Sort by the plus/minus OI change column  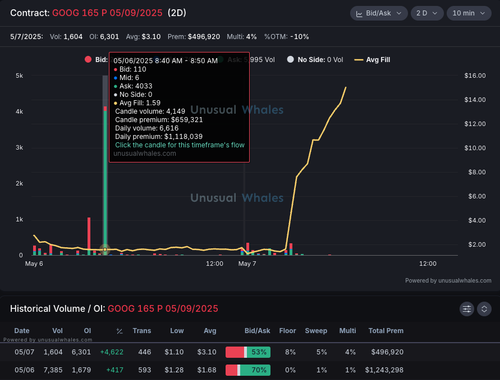pos(120,331)
